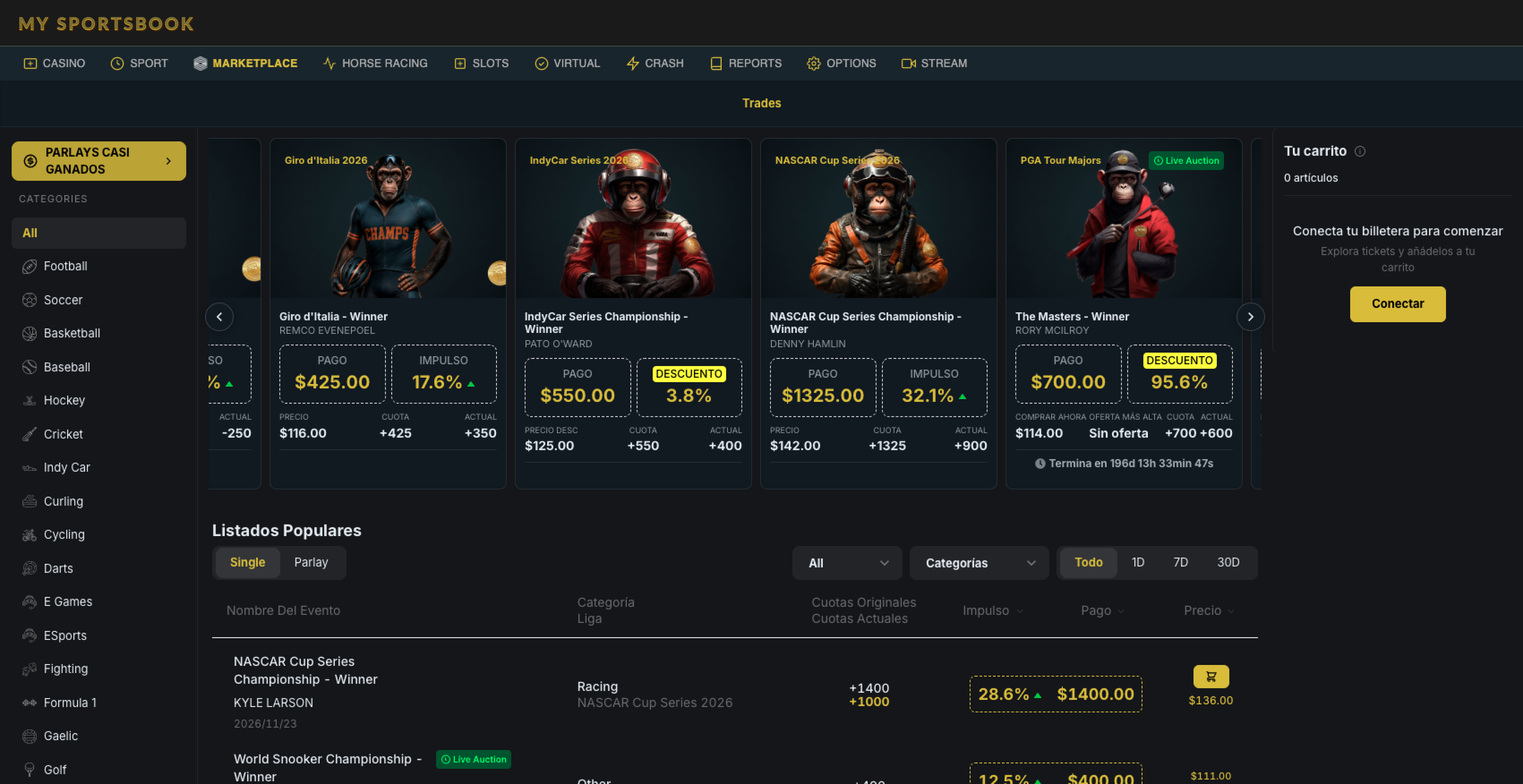
Task: Click the Basketball category icon
Action: coord(30,333)
